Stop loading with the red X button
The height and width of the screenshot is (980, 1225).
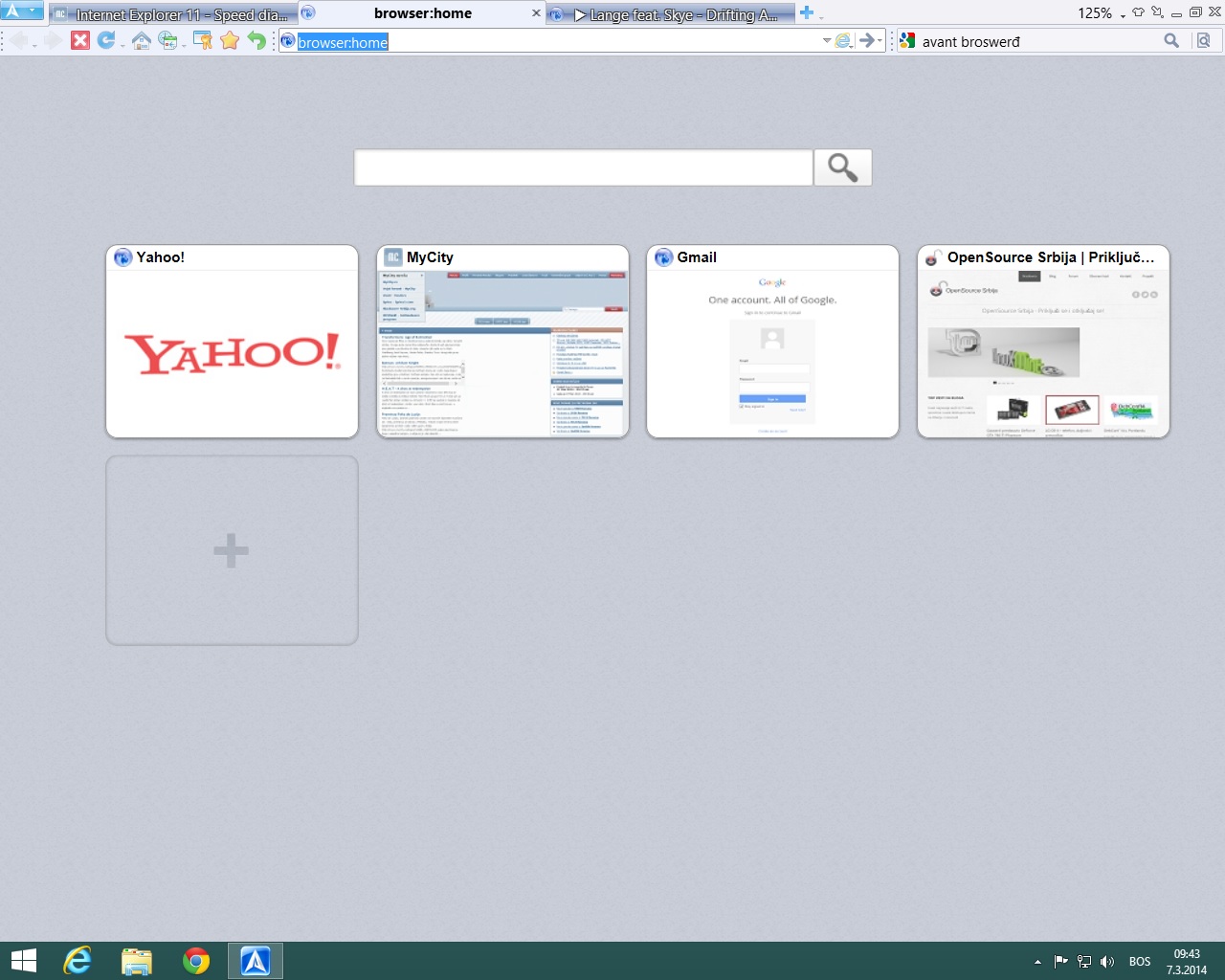[80, 40]
